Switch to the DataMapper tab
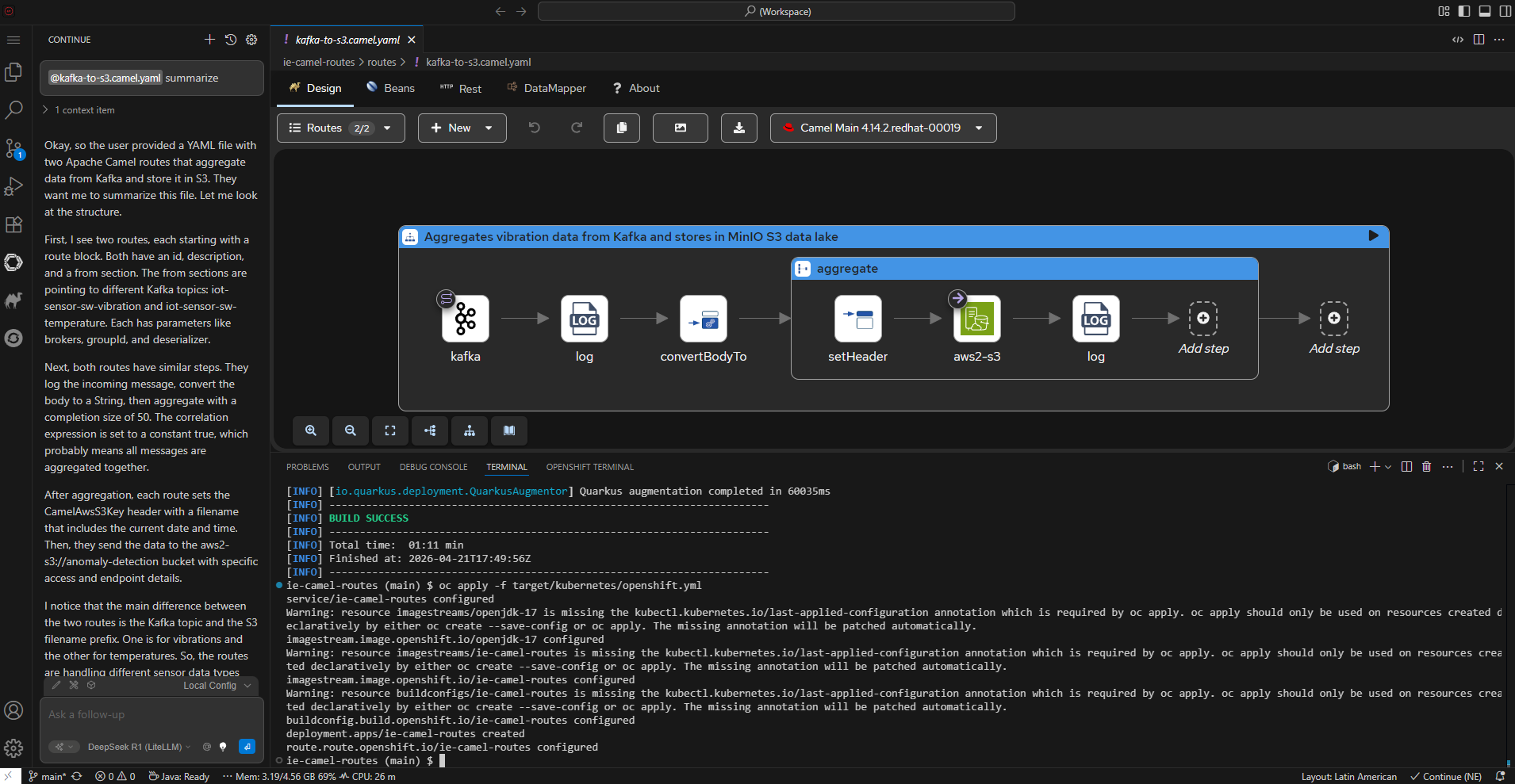 [547, 88]
